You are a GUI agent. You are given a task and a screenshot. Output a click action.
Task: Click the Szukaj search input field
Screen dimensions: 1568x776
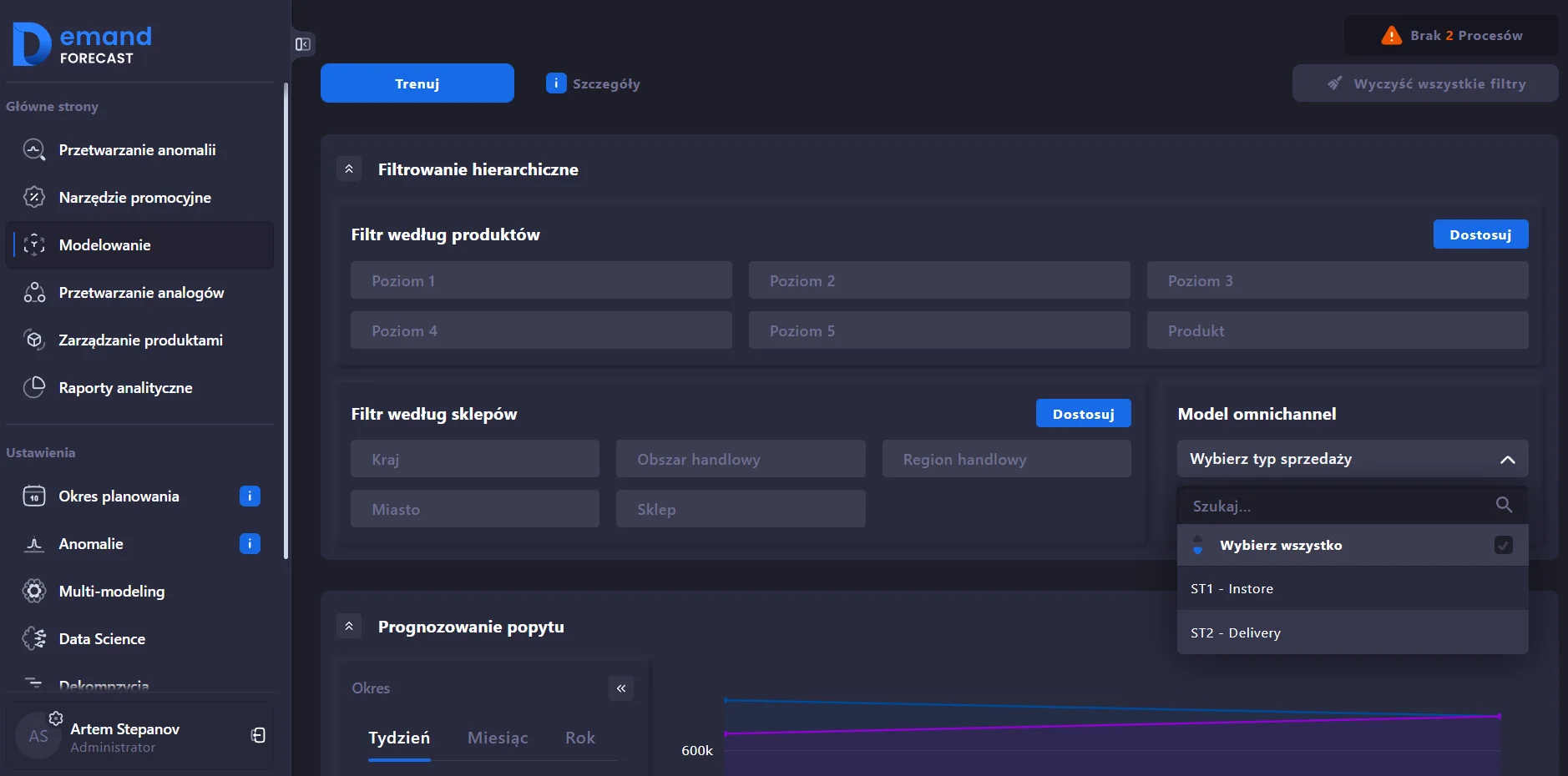tap(1336, 506)
